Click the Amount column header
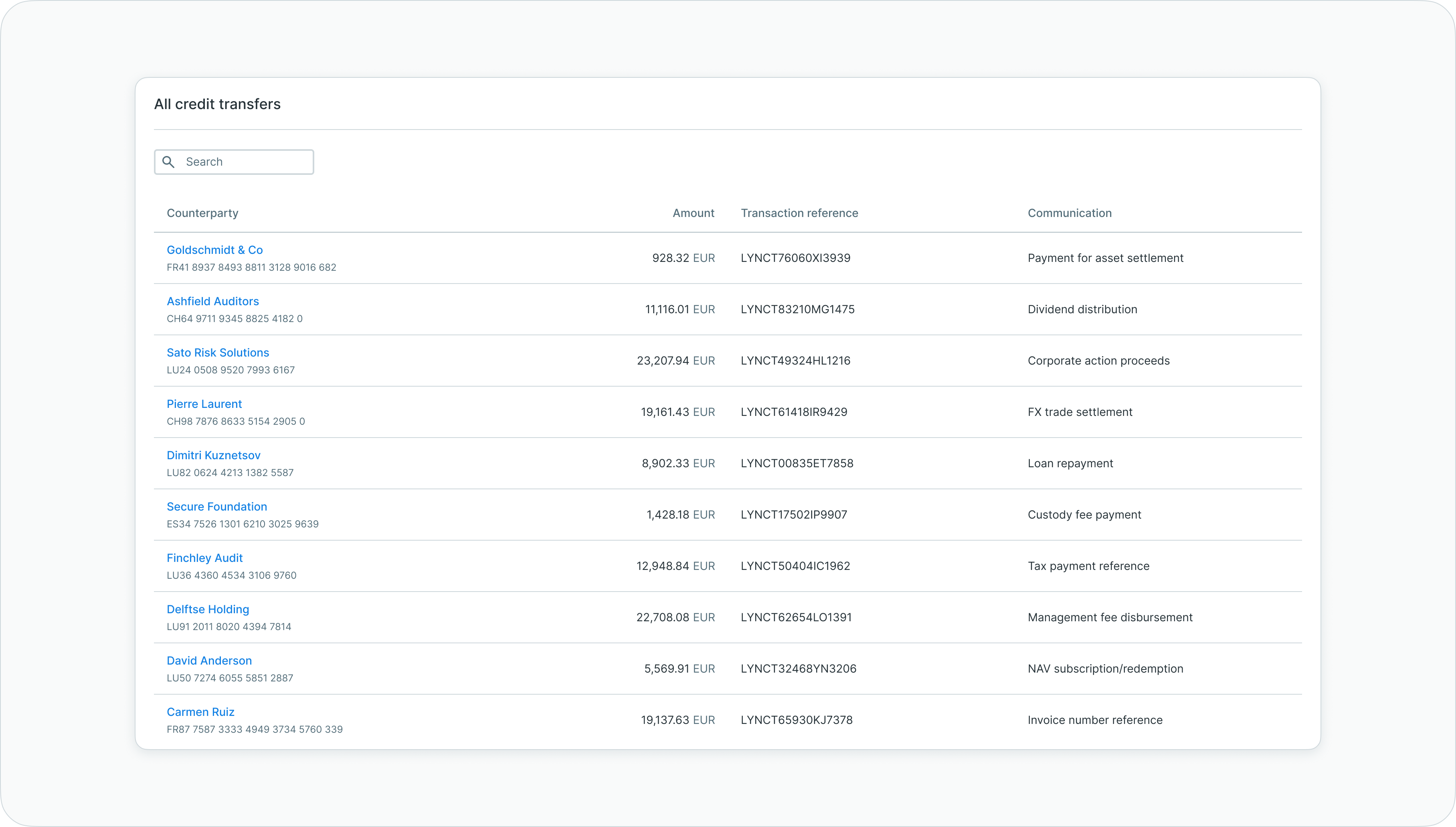The width and height of the screenshot is (1456, 827). tap(693, 213)
